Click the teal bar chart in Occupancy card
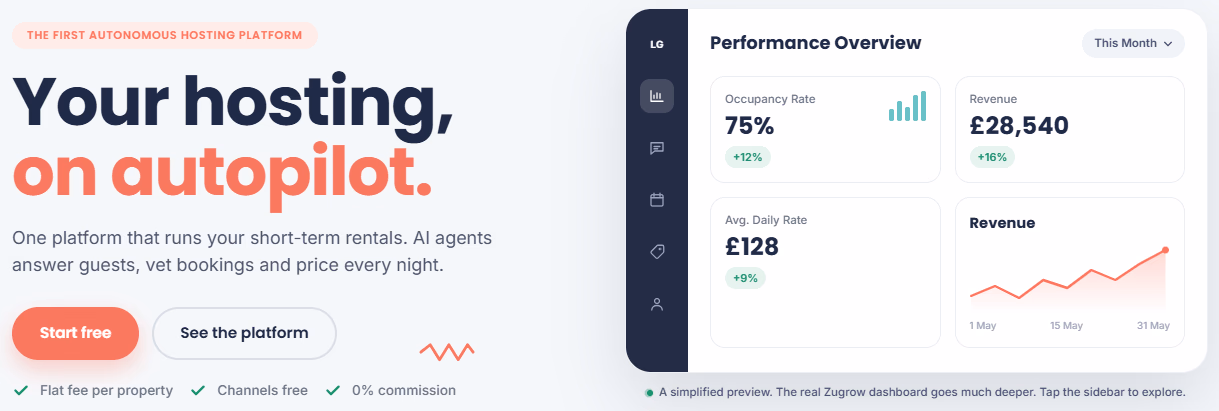This screenshot has width=1219, height=411. [907, 106]
